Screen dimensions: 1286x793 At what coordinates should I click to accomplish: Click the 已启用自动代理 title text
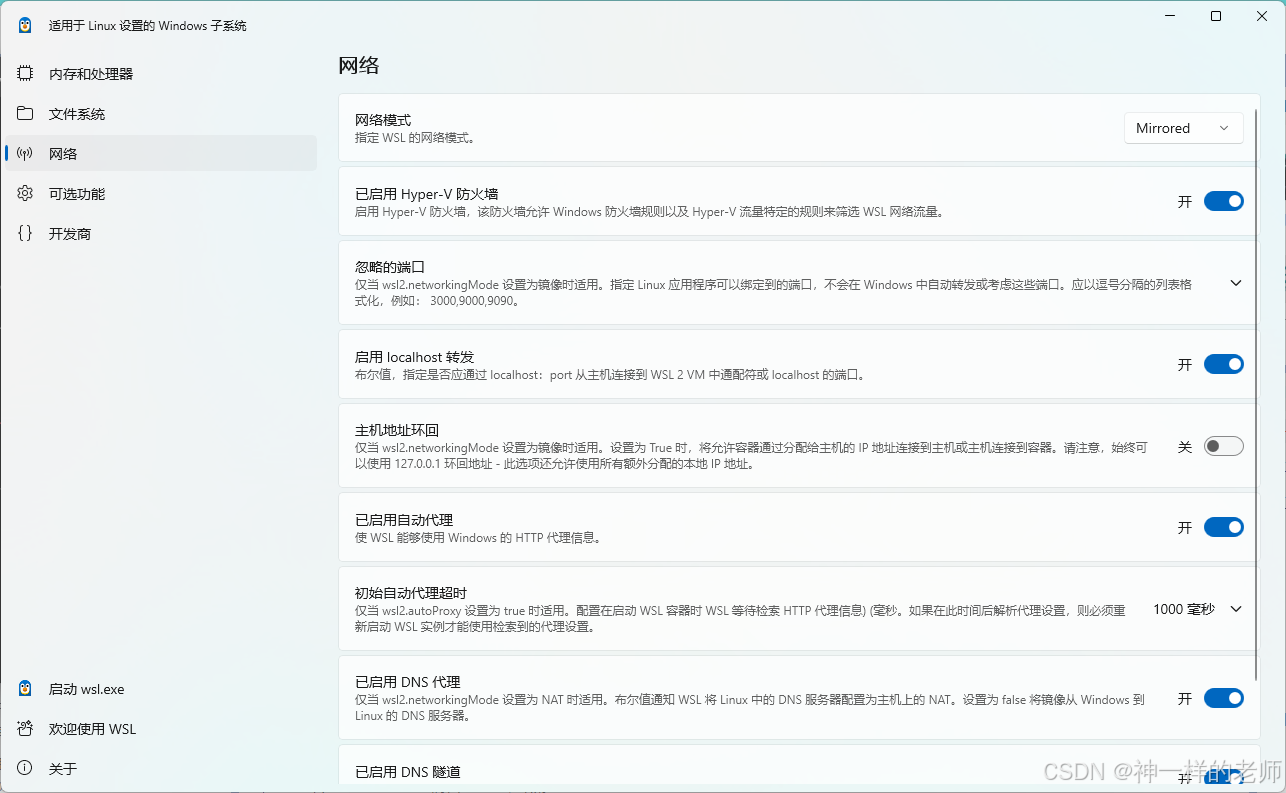[x=404, y=520]
